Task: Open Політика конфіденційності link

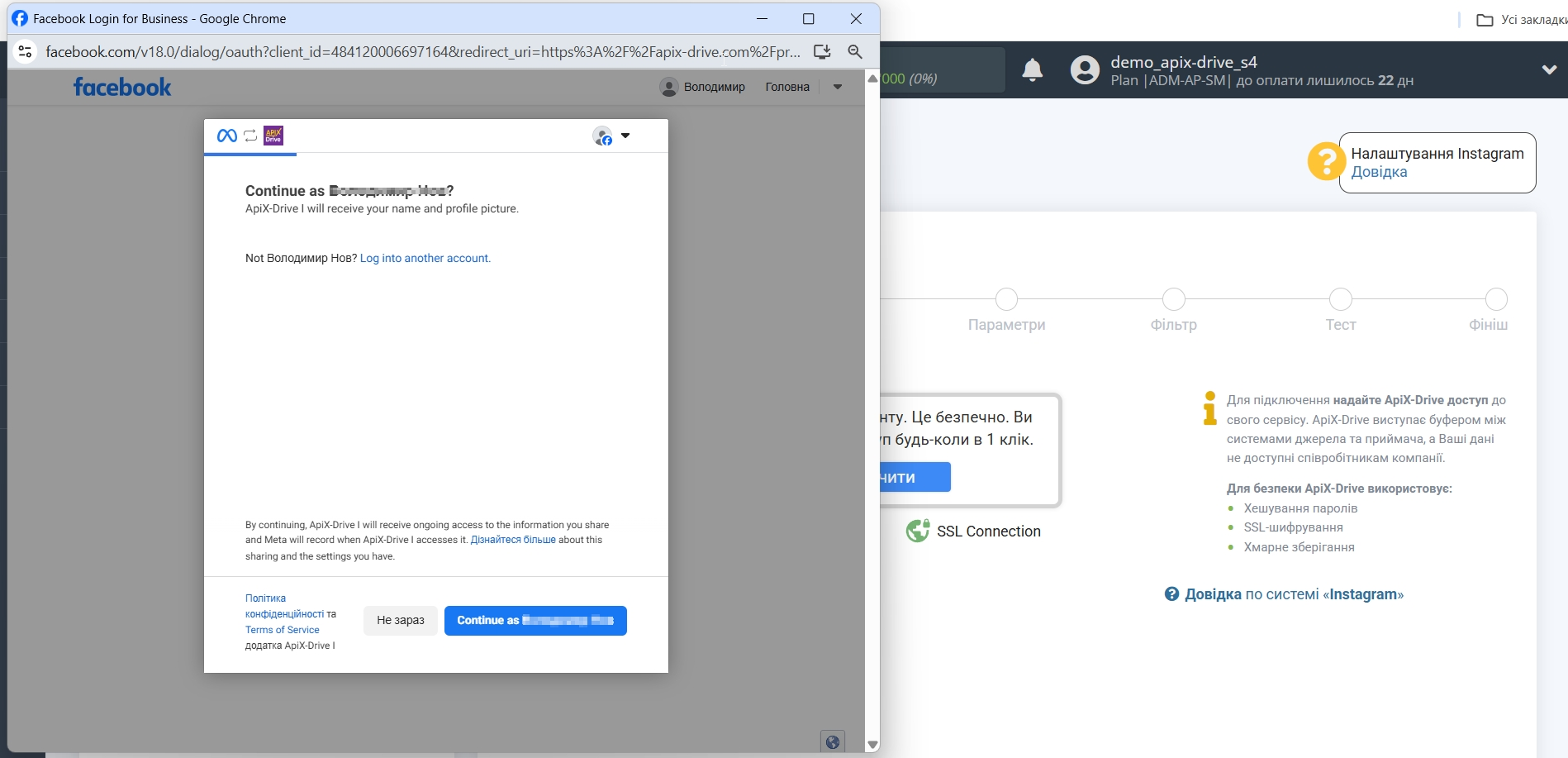Action: click(x=284, y=606)
